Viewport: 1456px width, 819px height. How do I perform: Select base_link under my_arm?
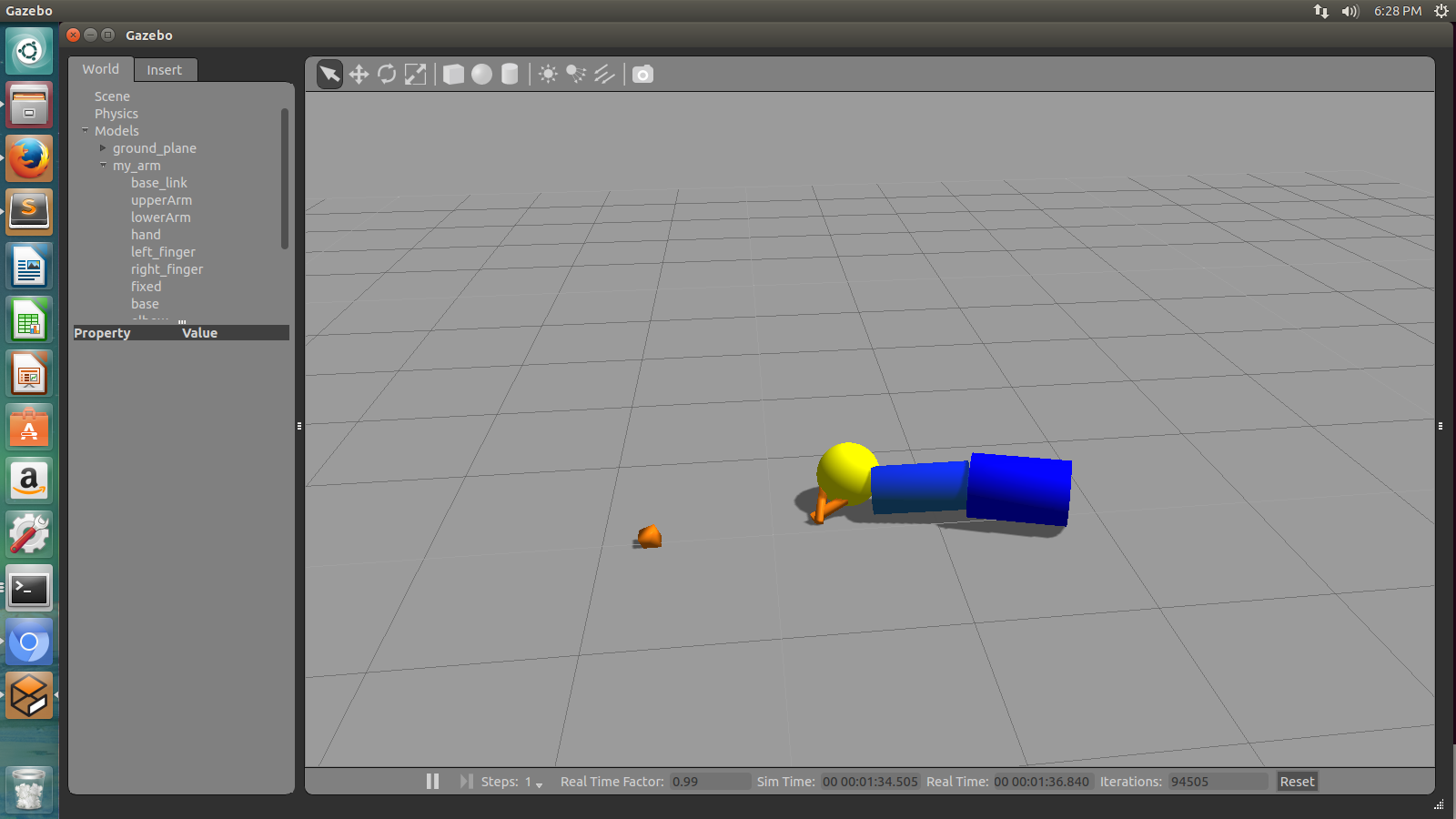[159, 183]
